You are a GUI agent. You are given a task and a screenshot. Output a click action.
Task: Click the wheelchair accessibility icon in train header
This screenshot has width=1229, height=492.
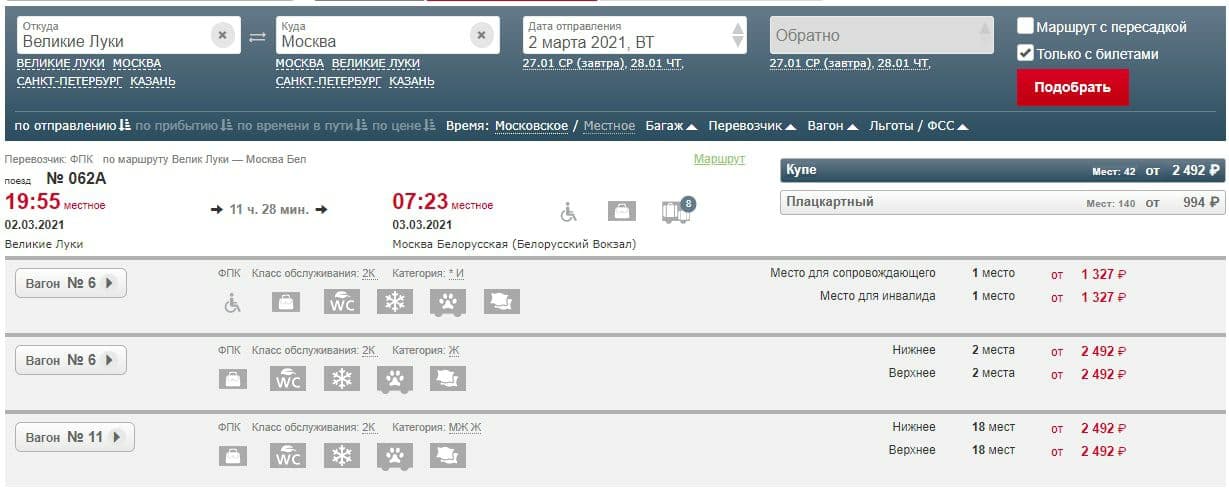coord(568,212)
